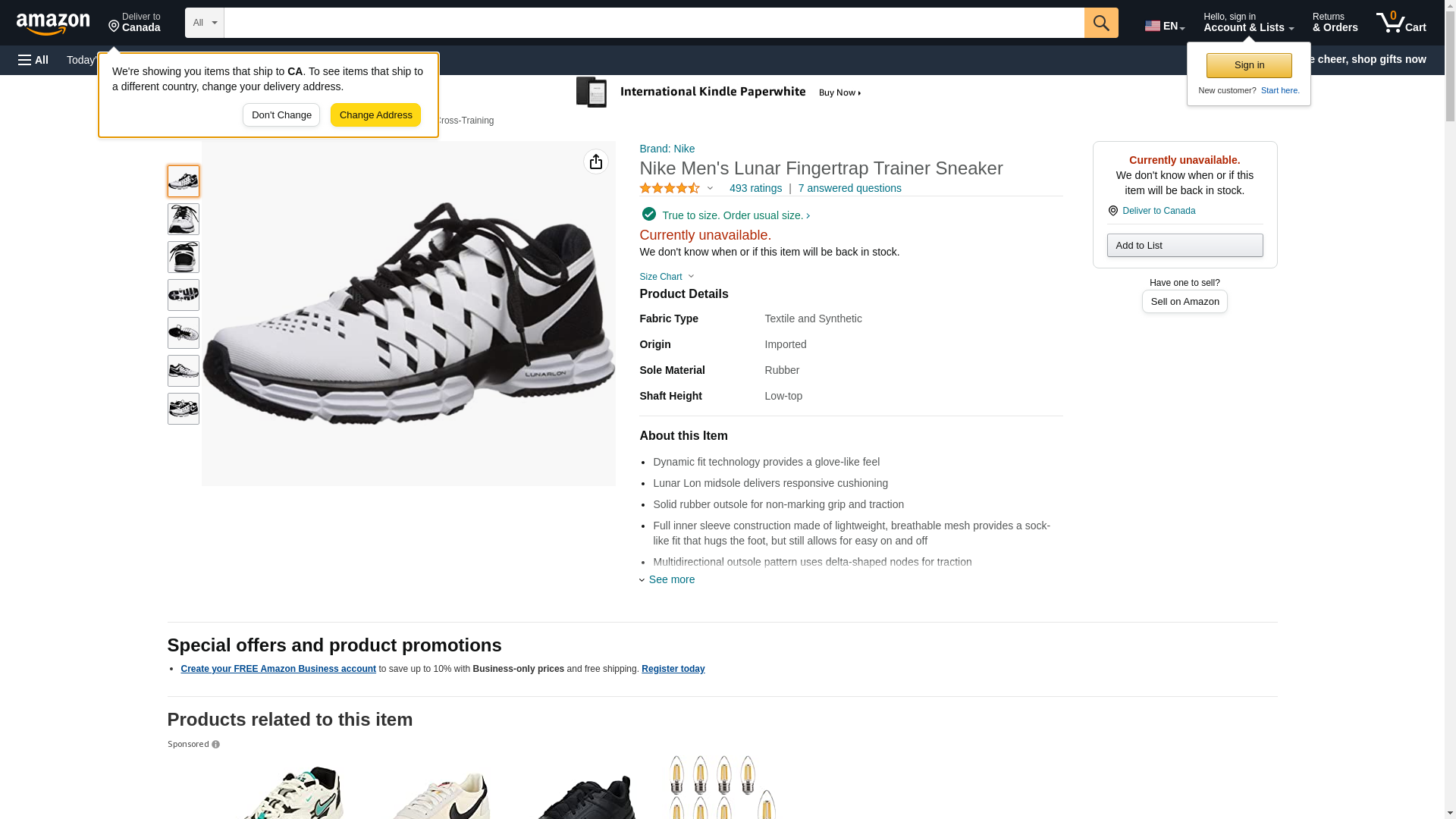The image size is (1456, 819).
Task: Click the Deliver to Canada location link
Action: click(x=134, y=23)
